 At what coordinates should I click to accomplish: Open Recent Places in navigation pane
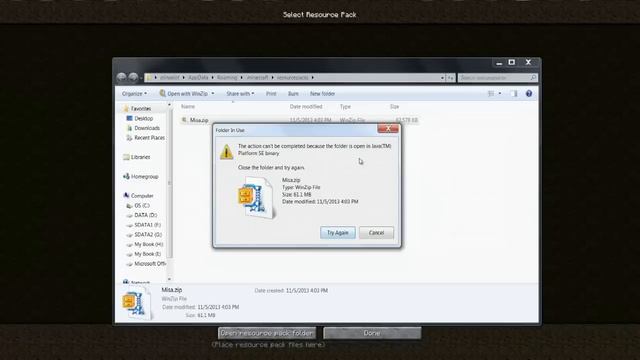point(149,138)
